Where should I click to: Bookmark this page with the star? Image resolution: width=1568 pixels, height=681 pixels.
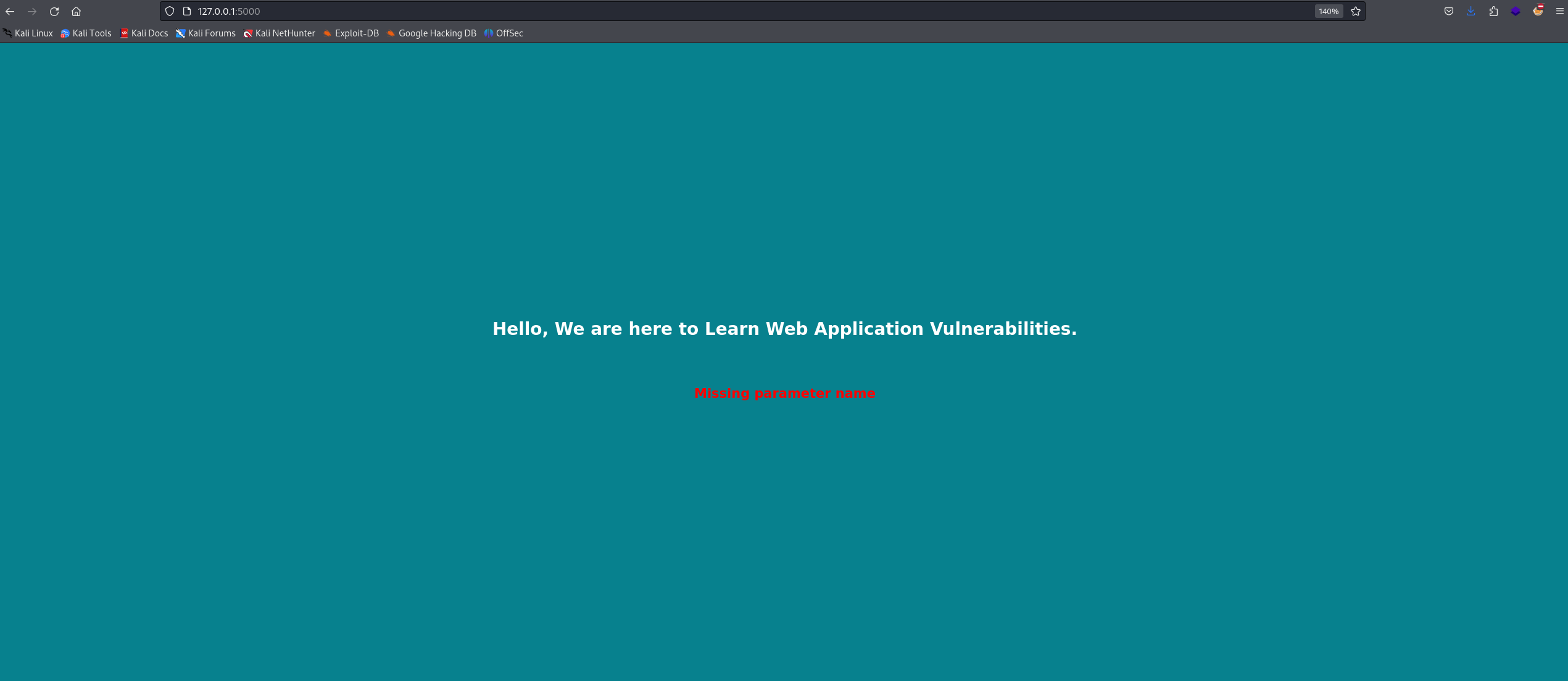1356,11
